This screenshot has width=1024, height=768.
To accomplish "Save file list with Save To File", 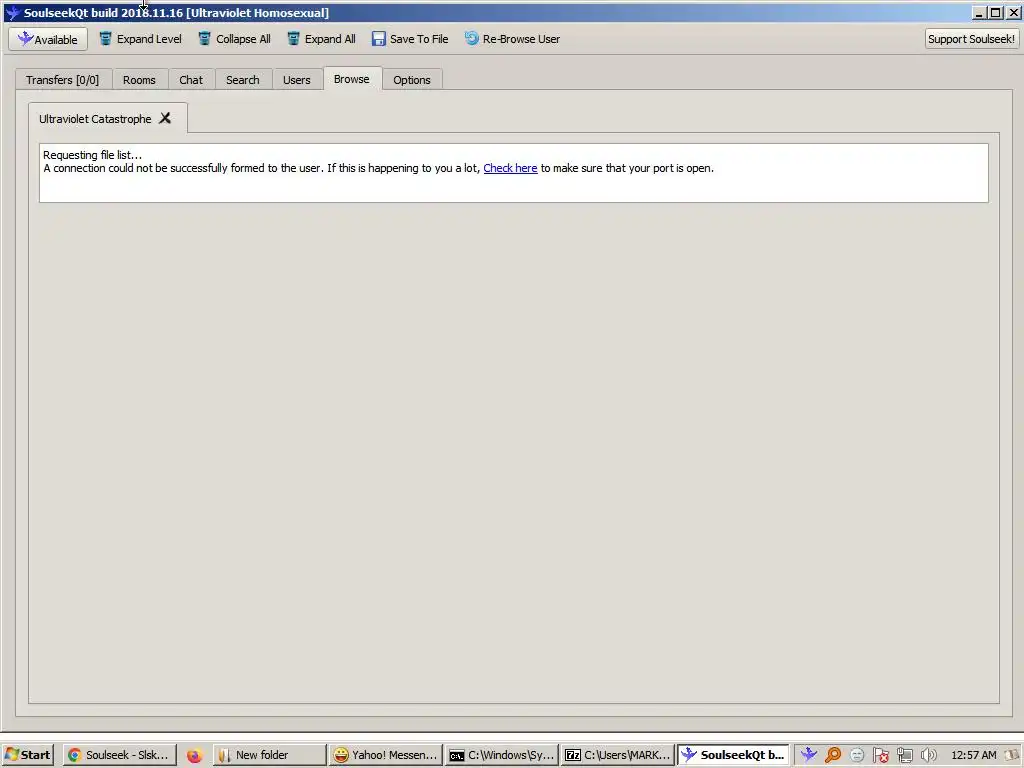I will click(x=410, y=39).
